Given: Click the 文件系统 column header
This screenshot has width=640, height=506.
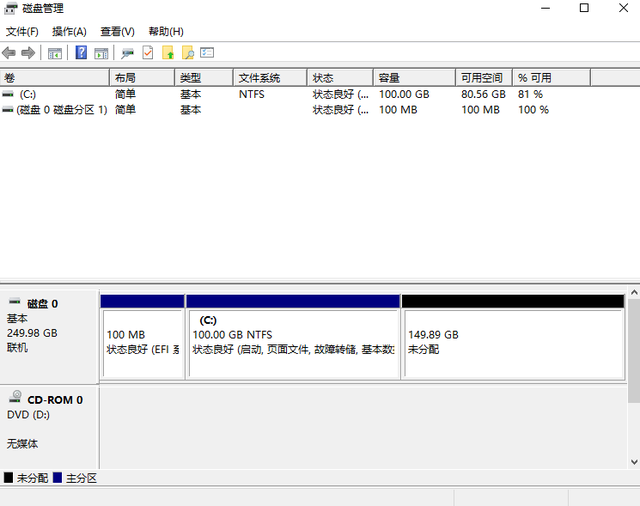Looking at the screenshot, I should click(259, 78).
